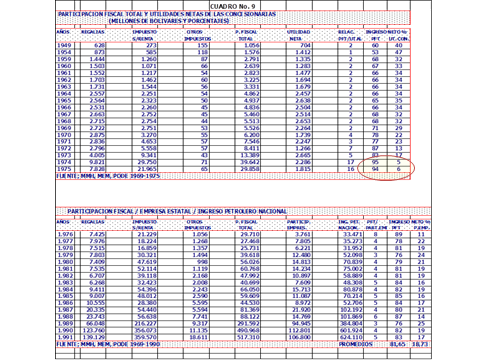This screenshot has width=480, height=360.
Task: Select the REGALIAS header in top table
Action: click(93, 32)
